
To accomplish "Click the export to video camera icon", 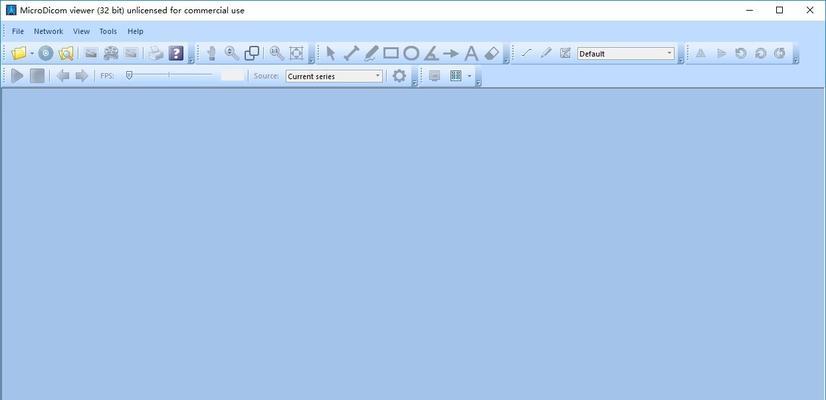I will [x=111, y=53].
